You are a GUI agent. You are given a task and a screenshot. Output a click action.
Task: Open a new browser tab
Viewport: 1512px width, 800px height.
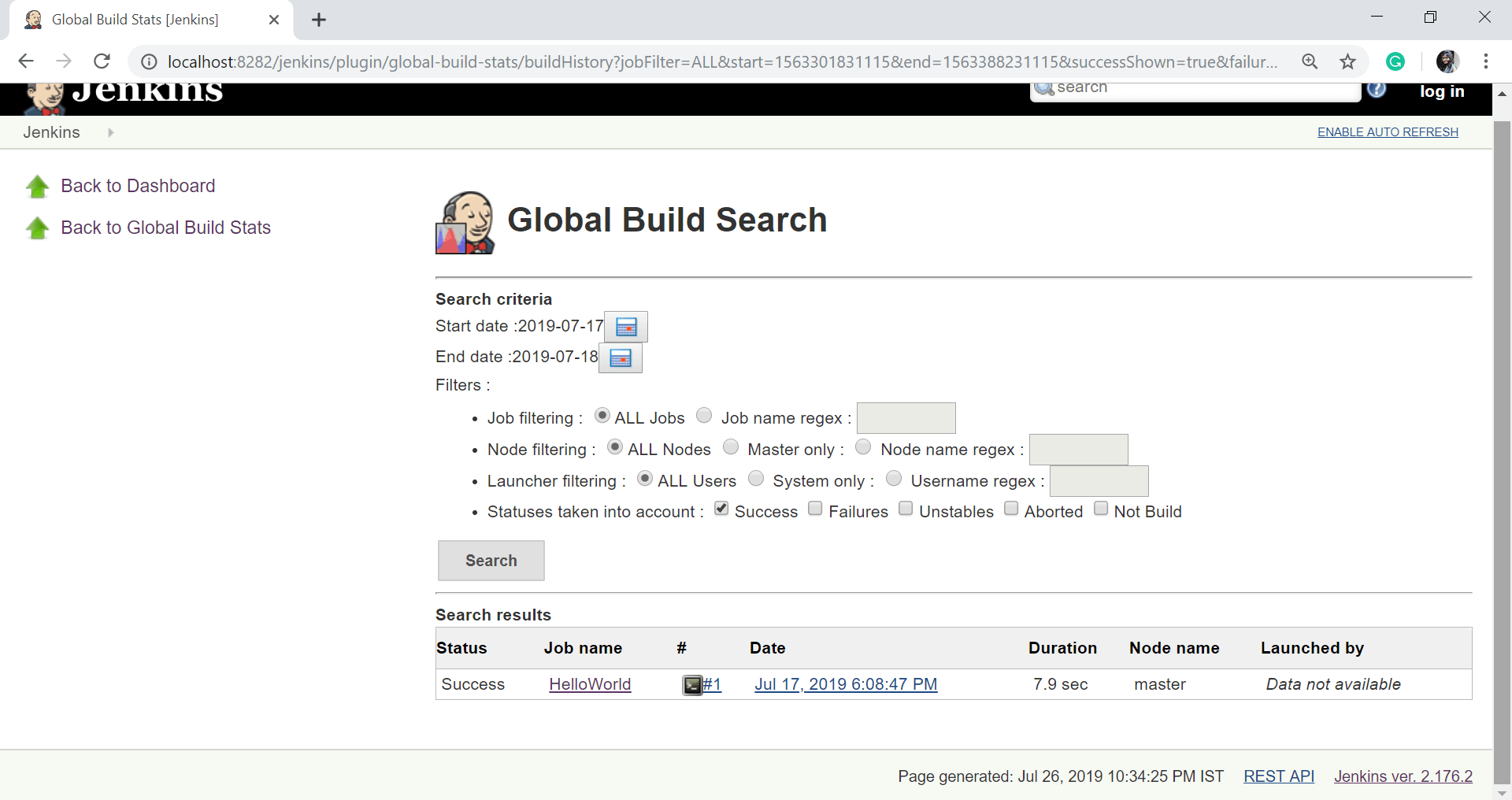click(319, 20)
